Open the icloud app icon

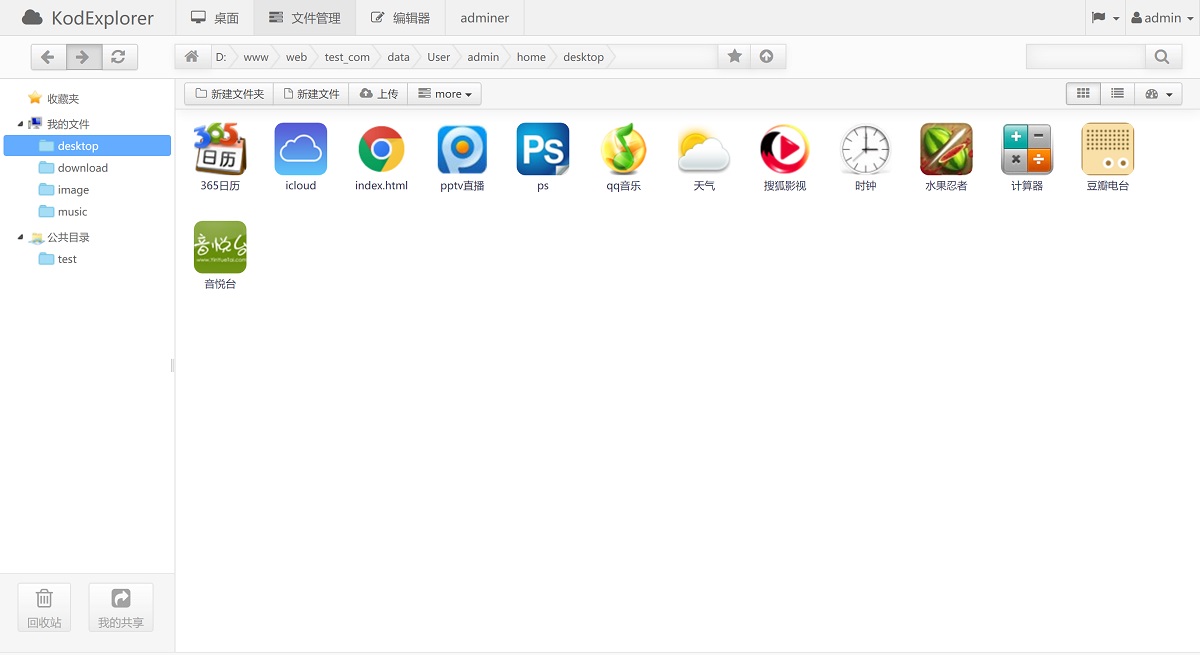click(x=301, y=149)
